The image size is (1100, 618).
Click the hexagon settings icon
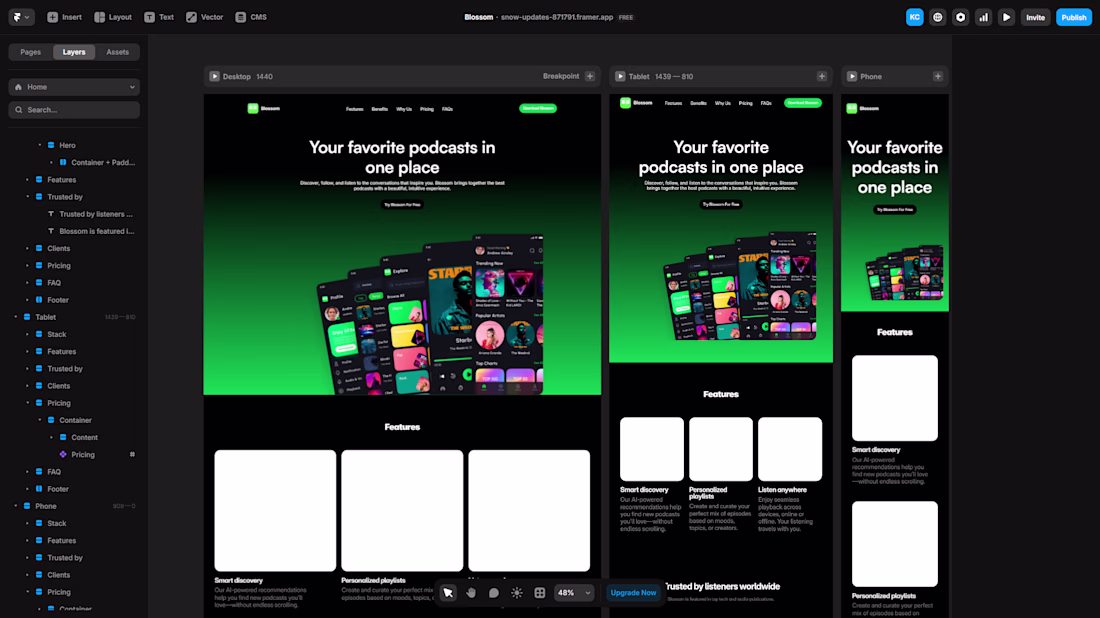click(960, 18)
